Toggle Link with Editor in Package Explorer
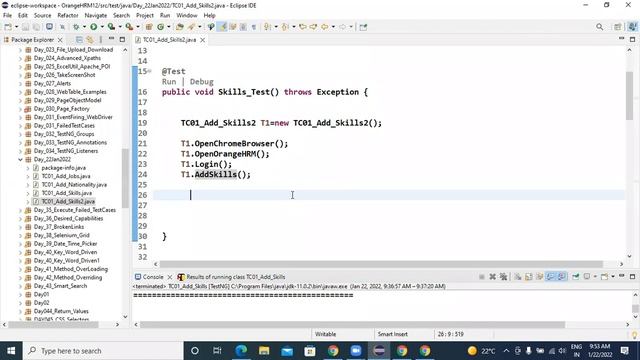Viewport: 640px width, 360px height. [90, 40]
